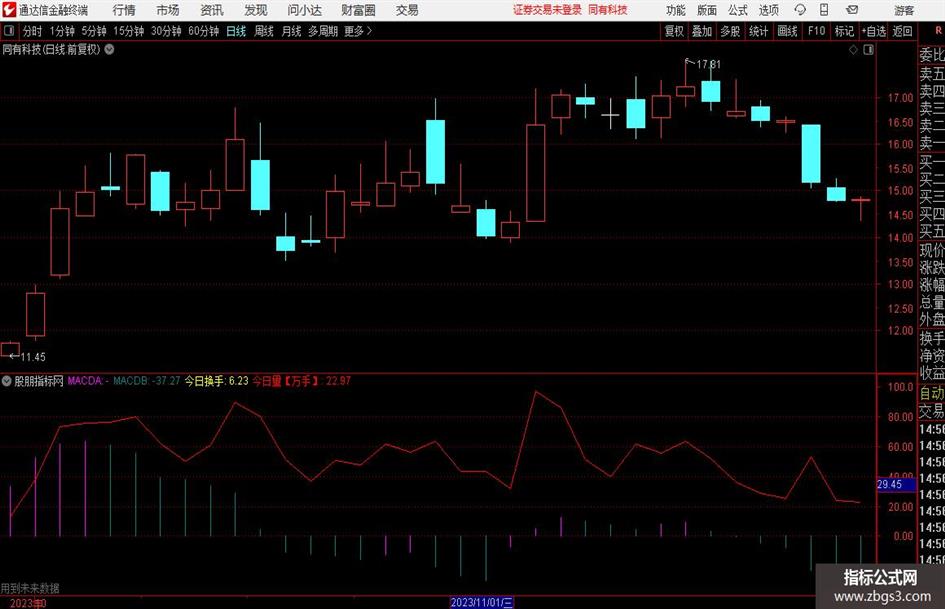Click the diamond icon at the chart's top right
Viewport: 945px width, 609px height.
(853, 50)
